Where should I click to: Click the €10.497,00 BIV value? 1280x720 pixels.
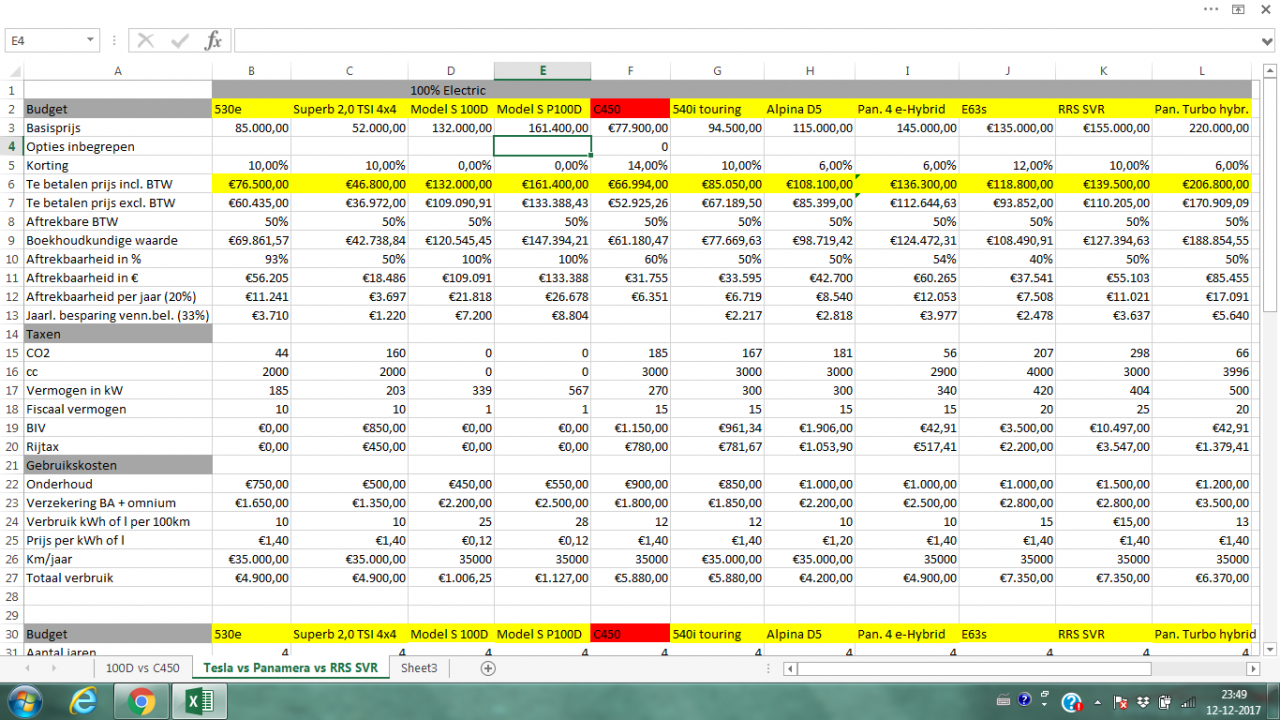tap(1103, 428)
